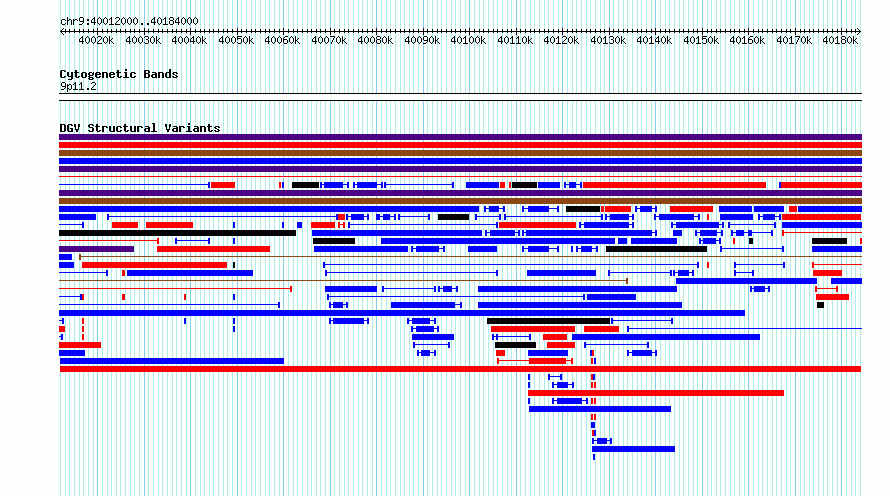Click the 40020k ruler label
890x496 pixels.
(x=96, y=40)
